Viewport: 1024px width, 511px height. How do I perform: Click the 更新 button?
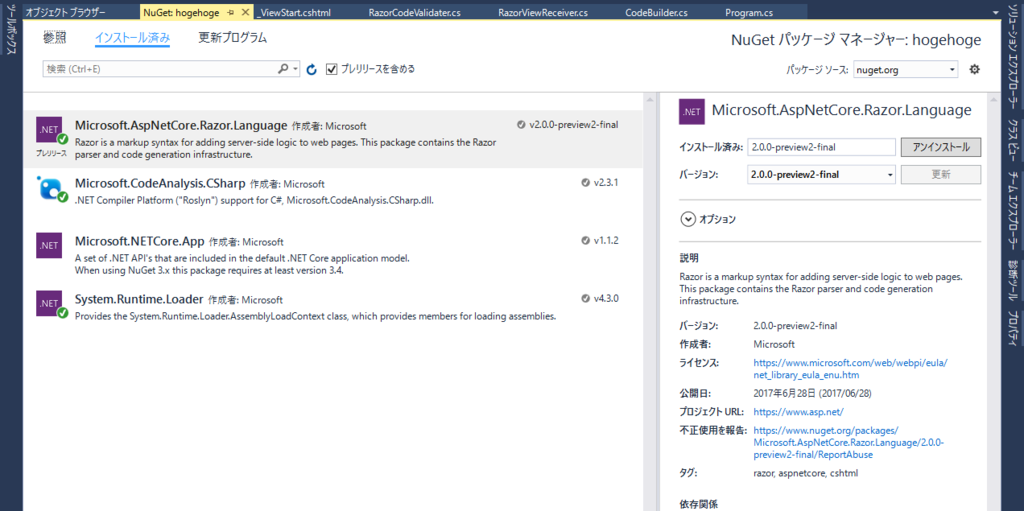[941, 174]
